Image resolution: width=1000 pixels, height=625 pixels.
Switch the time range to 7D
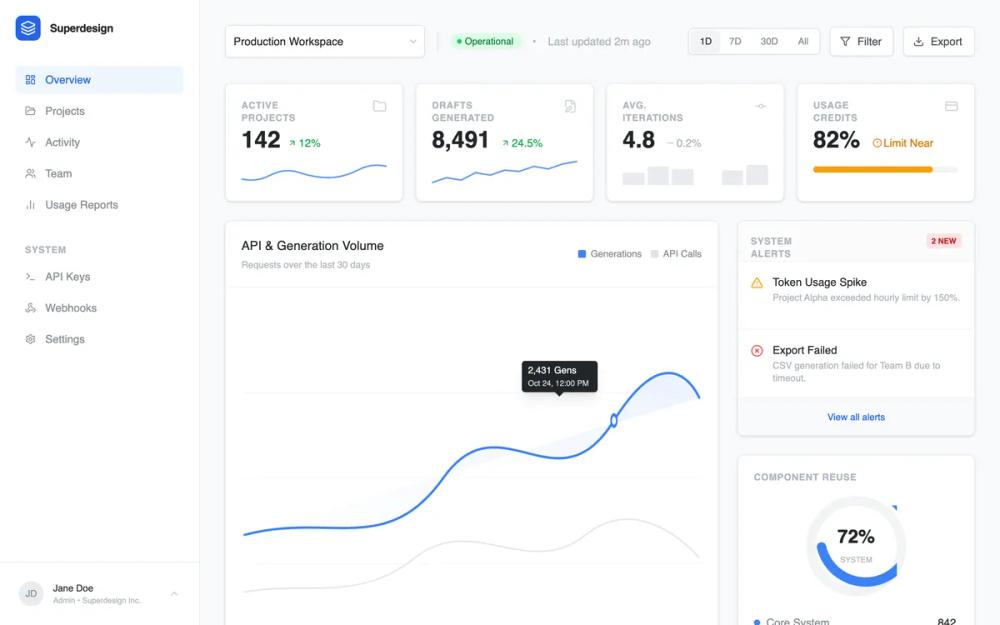click(736, 41)
